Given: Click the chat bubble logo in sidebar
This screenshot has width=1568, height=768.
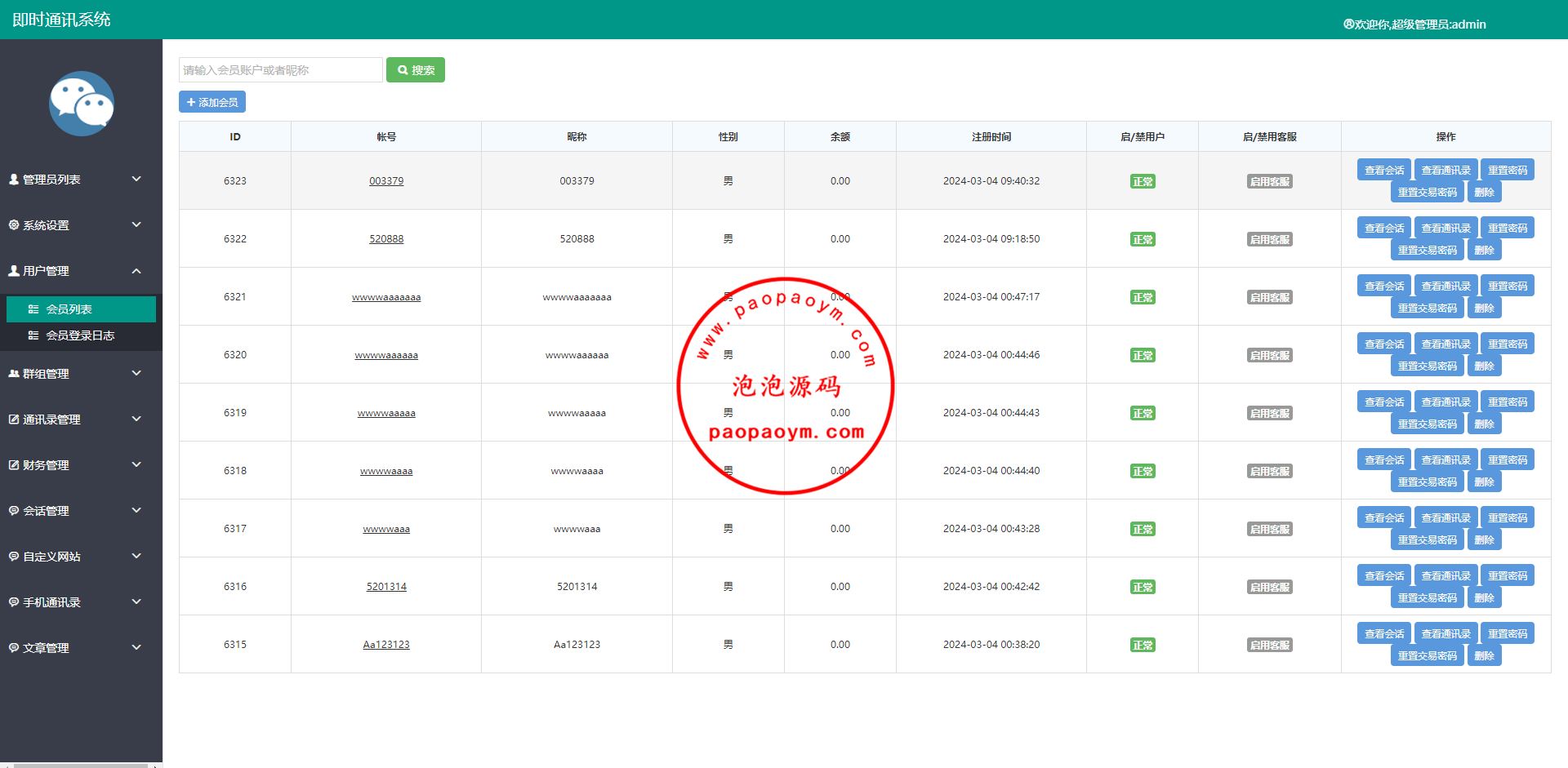Looking at the screenshot, I should [81, 104].
